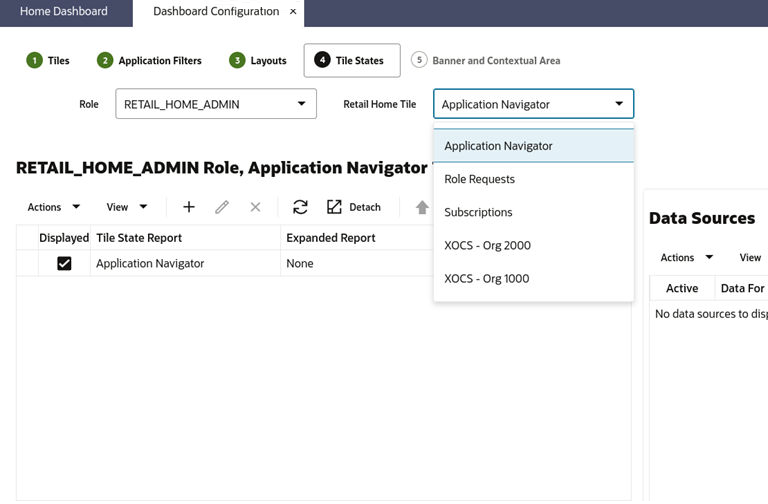The height and width of the screenshot is (504, 768).
Task: Open the View menu above table
Action: tap(127, 207)
